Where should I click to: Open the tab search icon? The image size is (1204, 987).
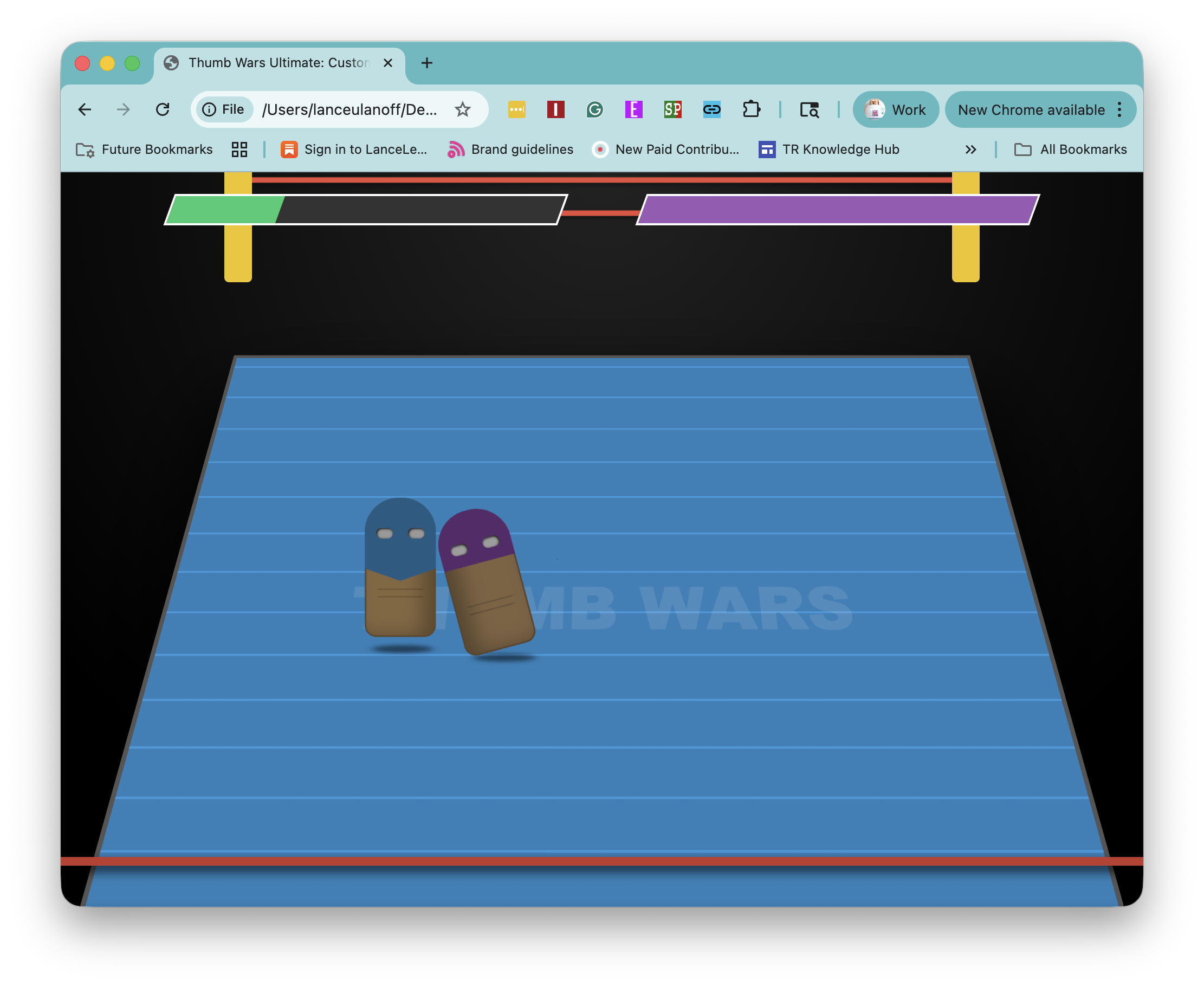click(x=809, y=109)
